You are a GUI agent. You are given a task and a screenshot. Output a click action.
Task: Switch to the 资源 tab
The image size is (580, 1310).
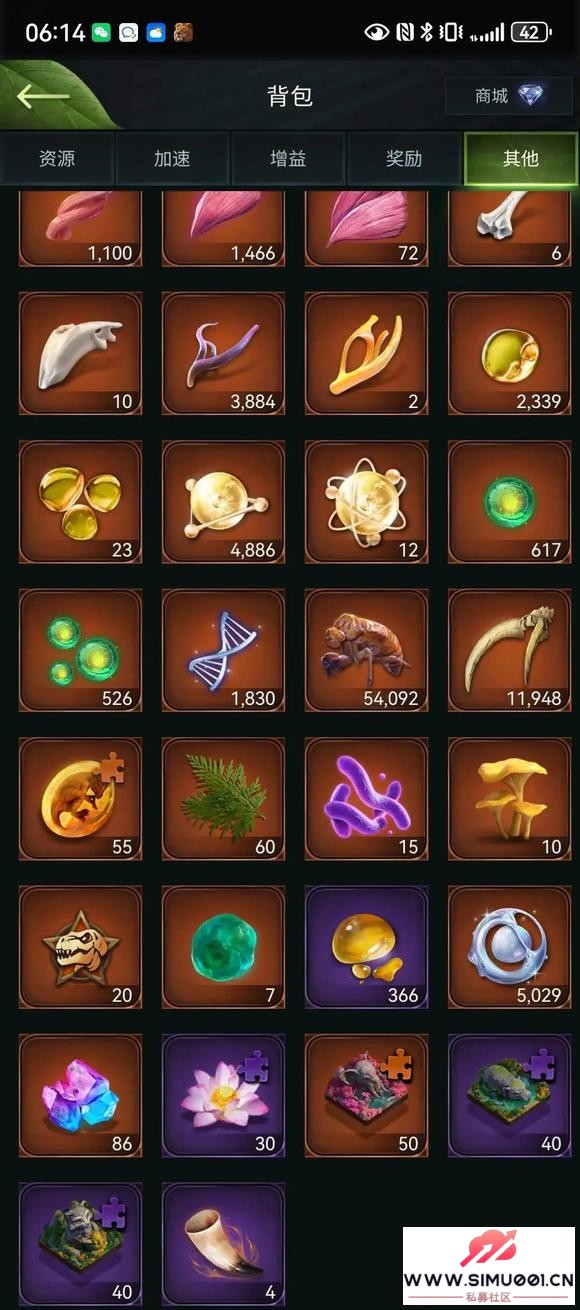click(x=57, y=158)
